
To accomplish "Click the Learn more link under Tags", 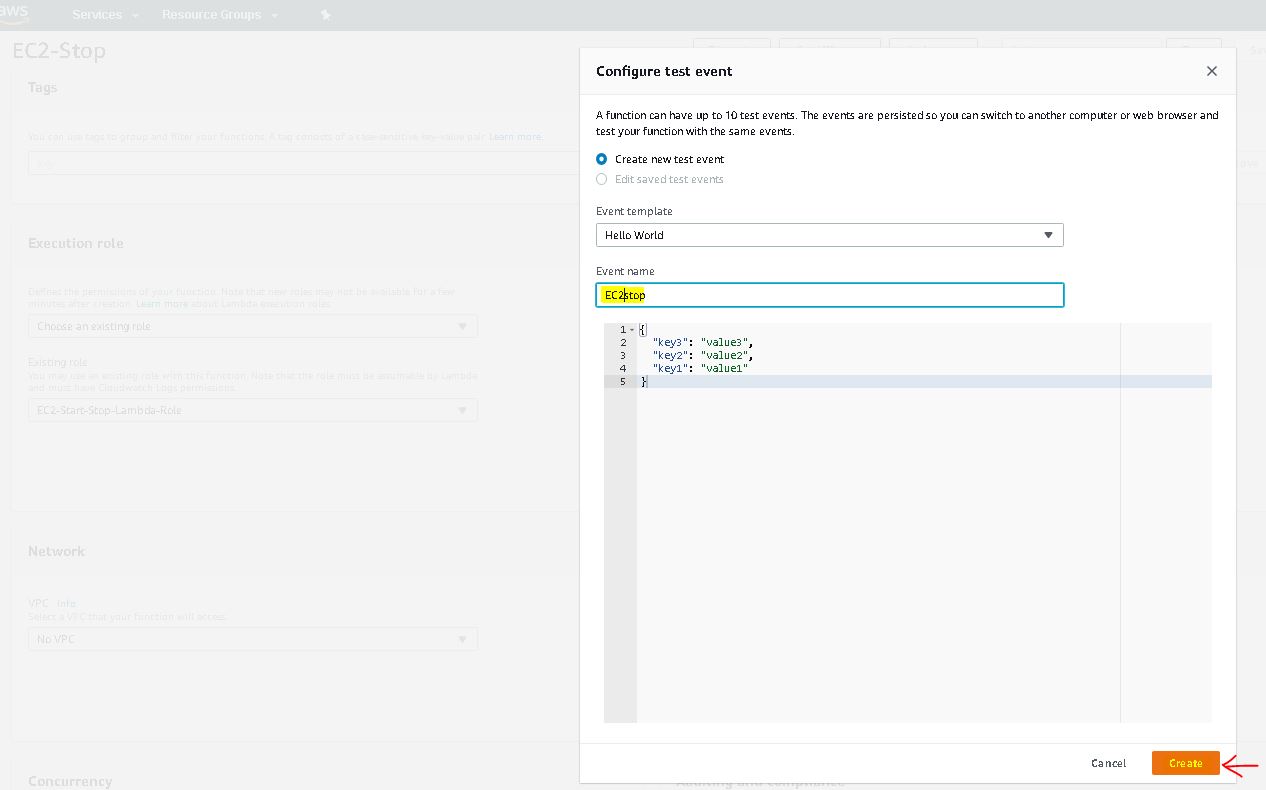I will [515, 136].
